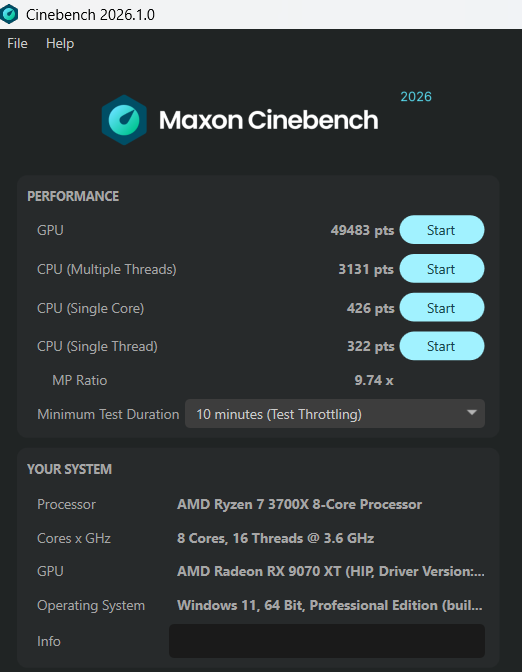Open the Minimum Test Duration dropdown
The width and height of the screenshot is (522, 672).
point(335,414)
